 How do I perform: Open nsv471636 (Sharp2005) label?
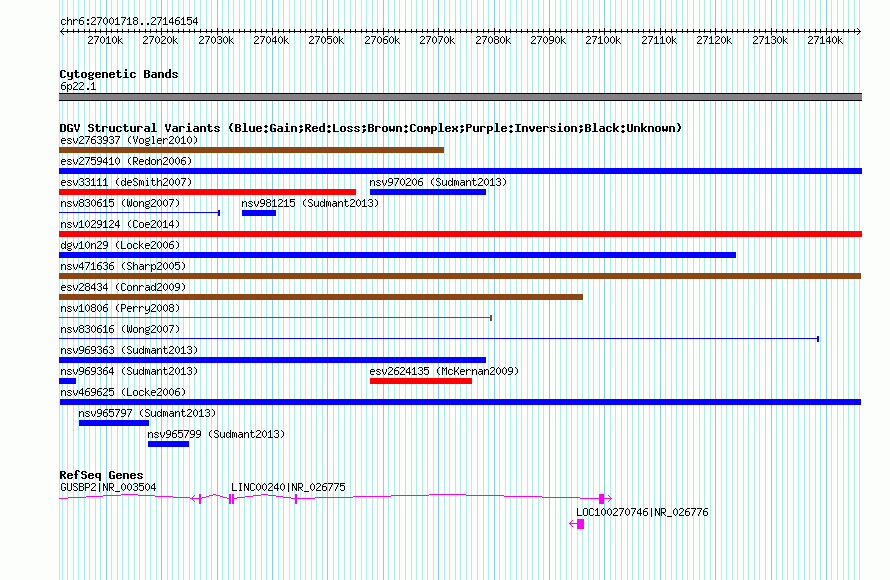coord(123,266)
